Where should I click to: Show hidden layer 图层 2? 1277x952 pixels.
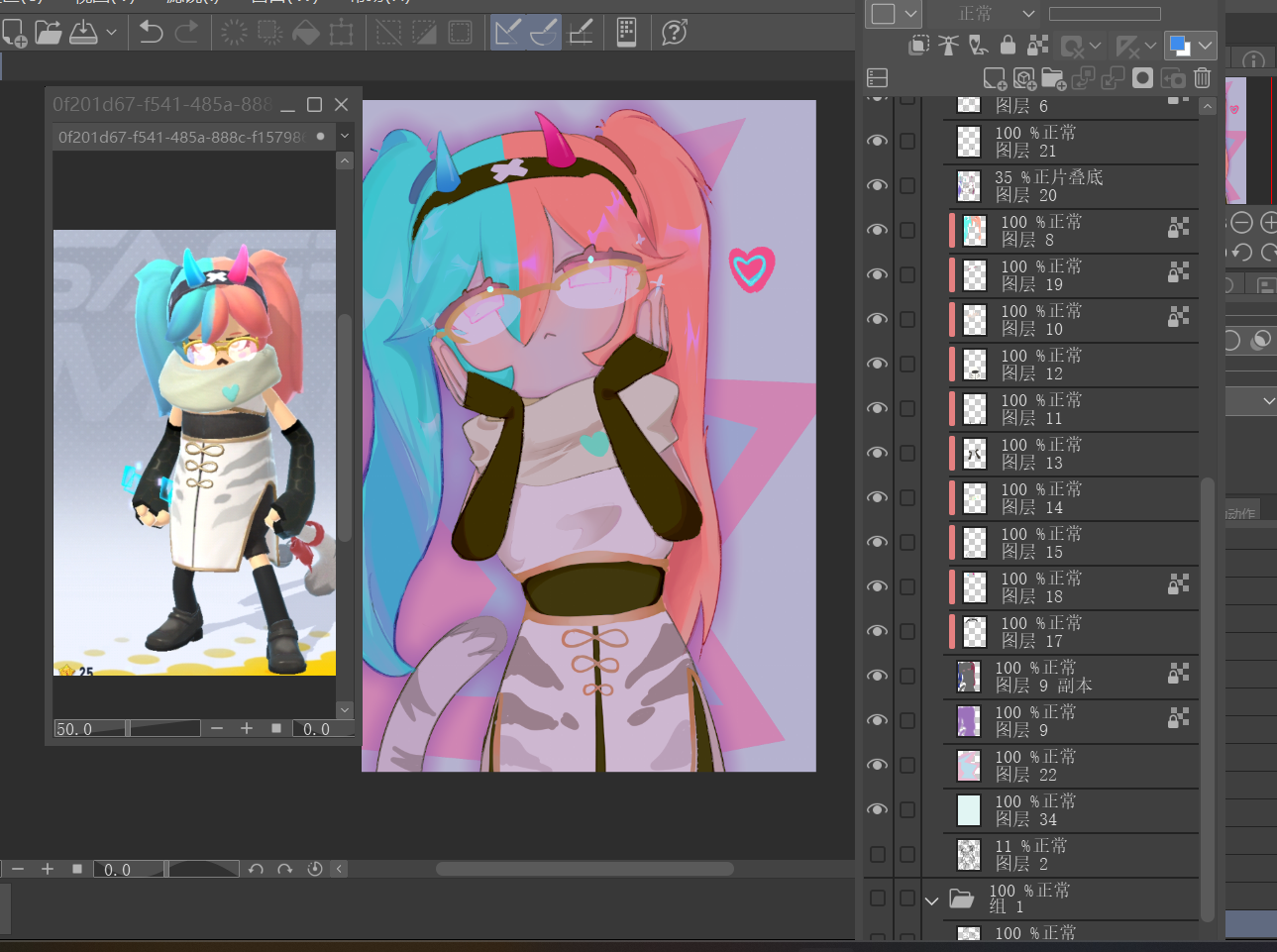[877, 854]
